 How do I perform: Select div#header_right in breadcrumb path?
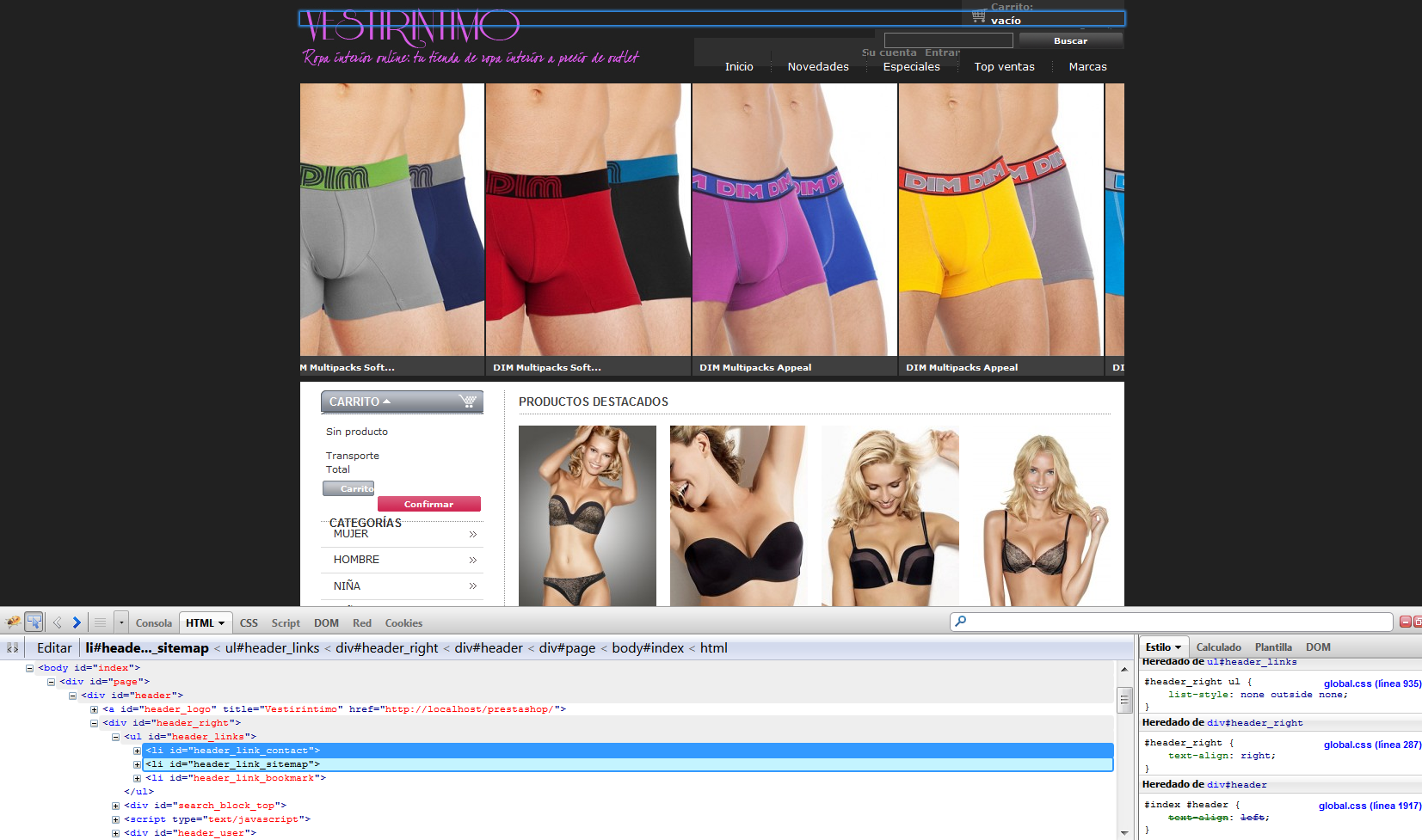pyautogui.click(x=387, y=648)
